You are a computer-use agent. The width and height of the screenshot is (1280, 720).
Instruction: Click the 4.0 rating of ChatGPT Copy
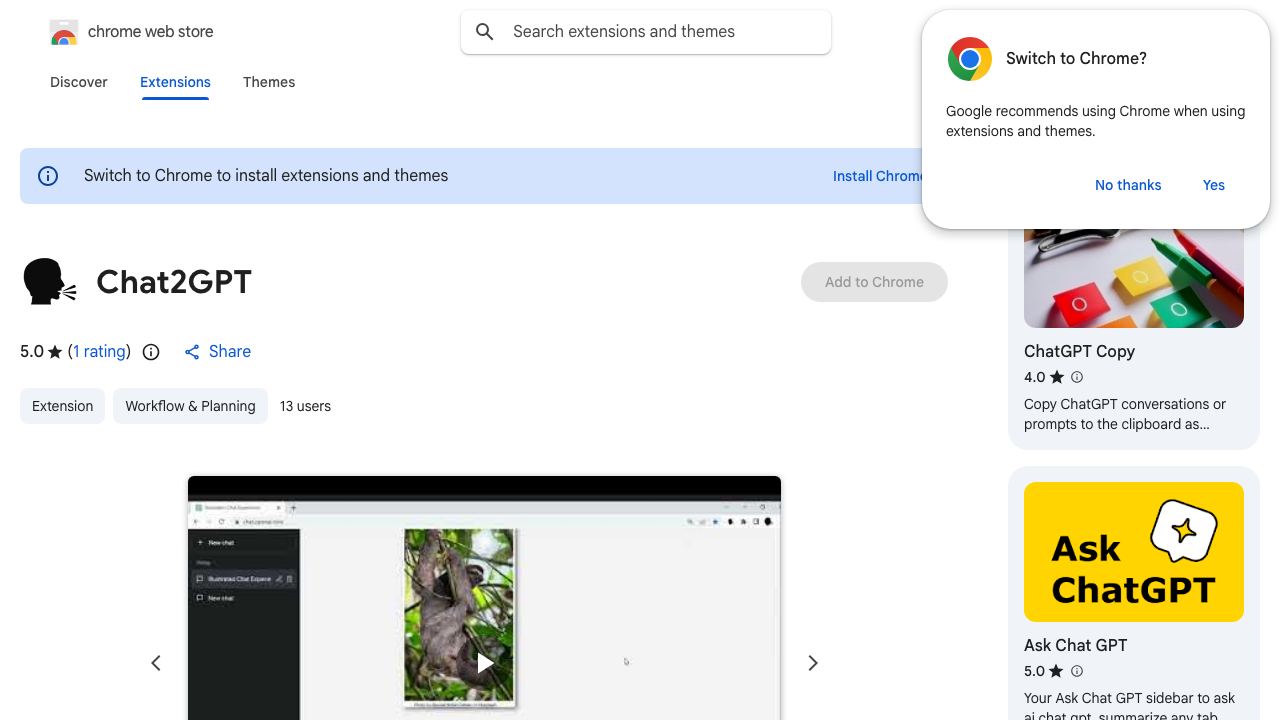(1034, 377)
